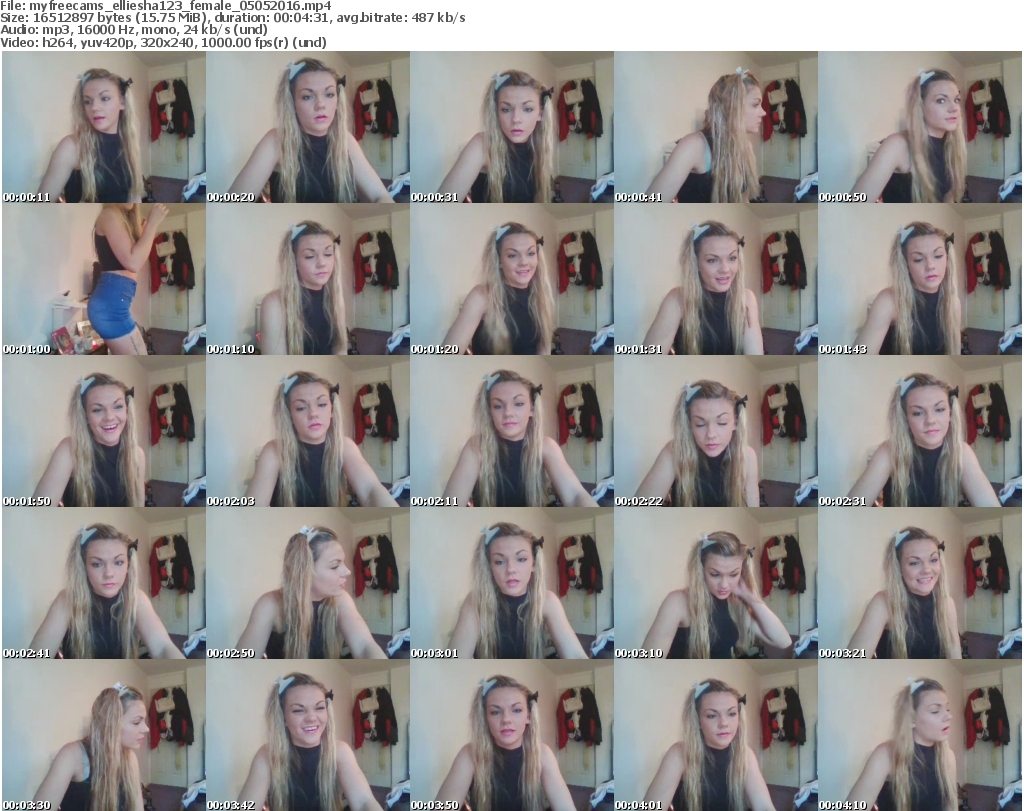Select the thumbnail frame at 00:00:20
Screen dimensions: 1024x811
308,127
